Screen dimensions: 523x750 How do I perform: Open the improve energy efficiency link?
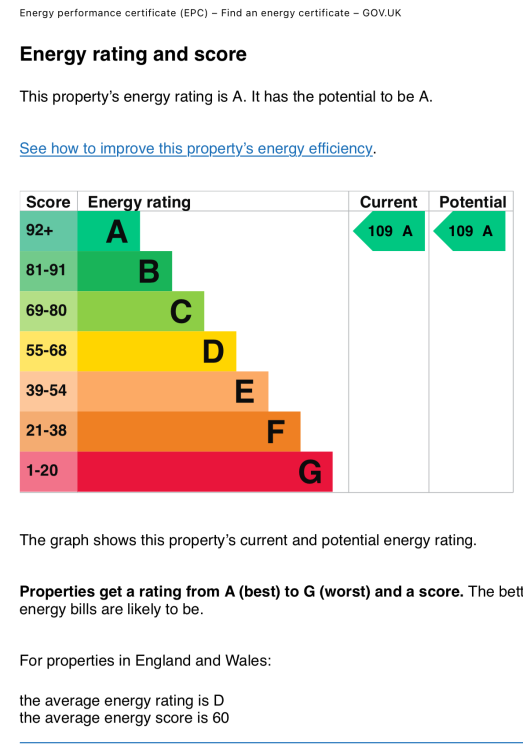tap(196, 149)
